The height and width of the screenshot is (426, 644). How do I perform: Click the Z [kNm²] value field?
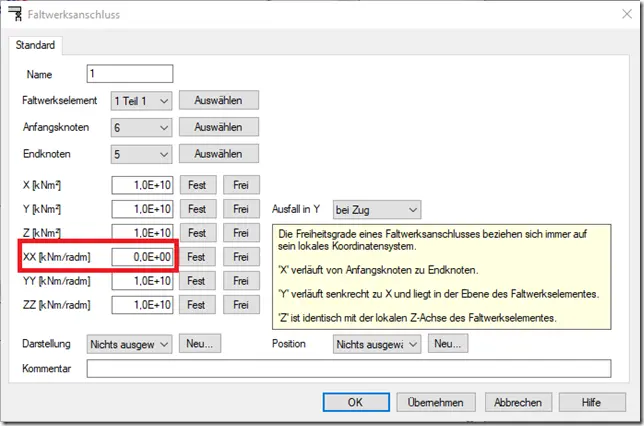[x=142, y=233]
